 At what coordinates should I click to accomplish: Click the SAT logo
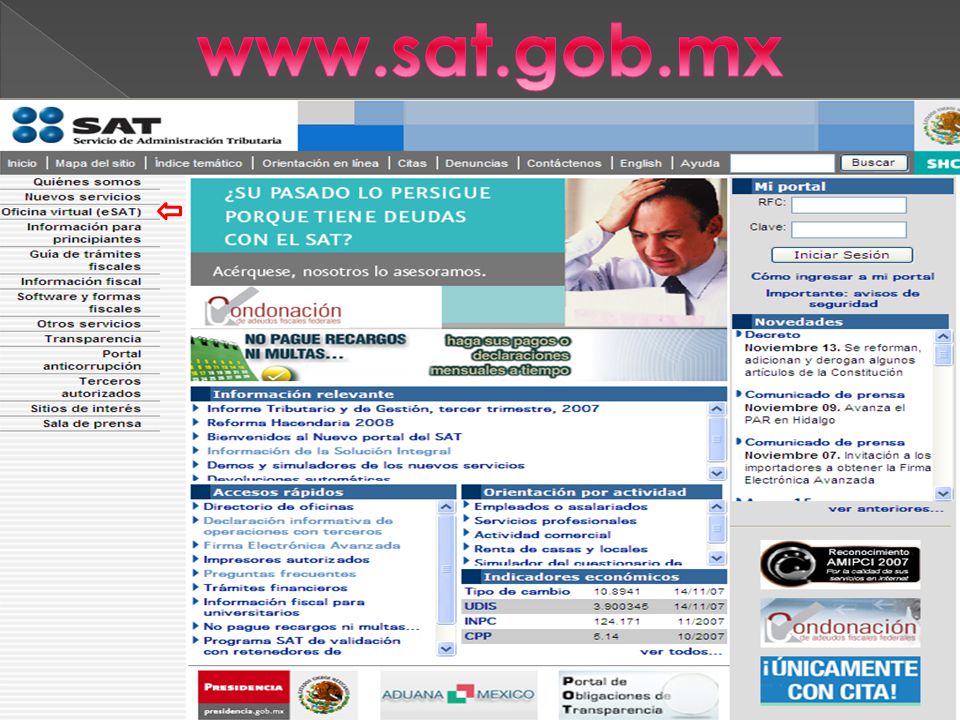coord(147,126)
